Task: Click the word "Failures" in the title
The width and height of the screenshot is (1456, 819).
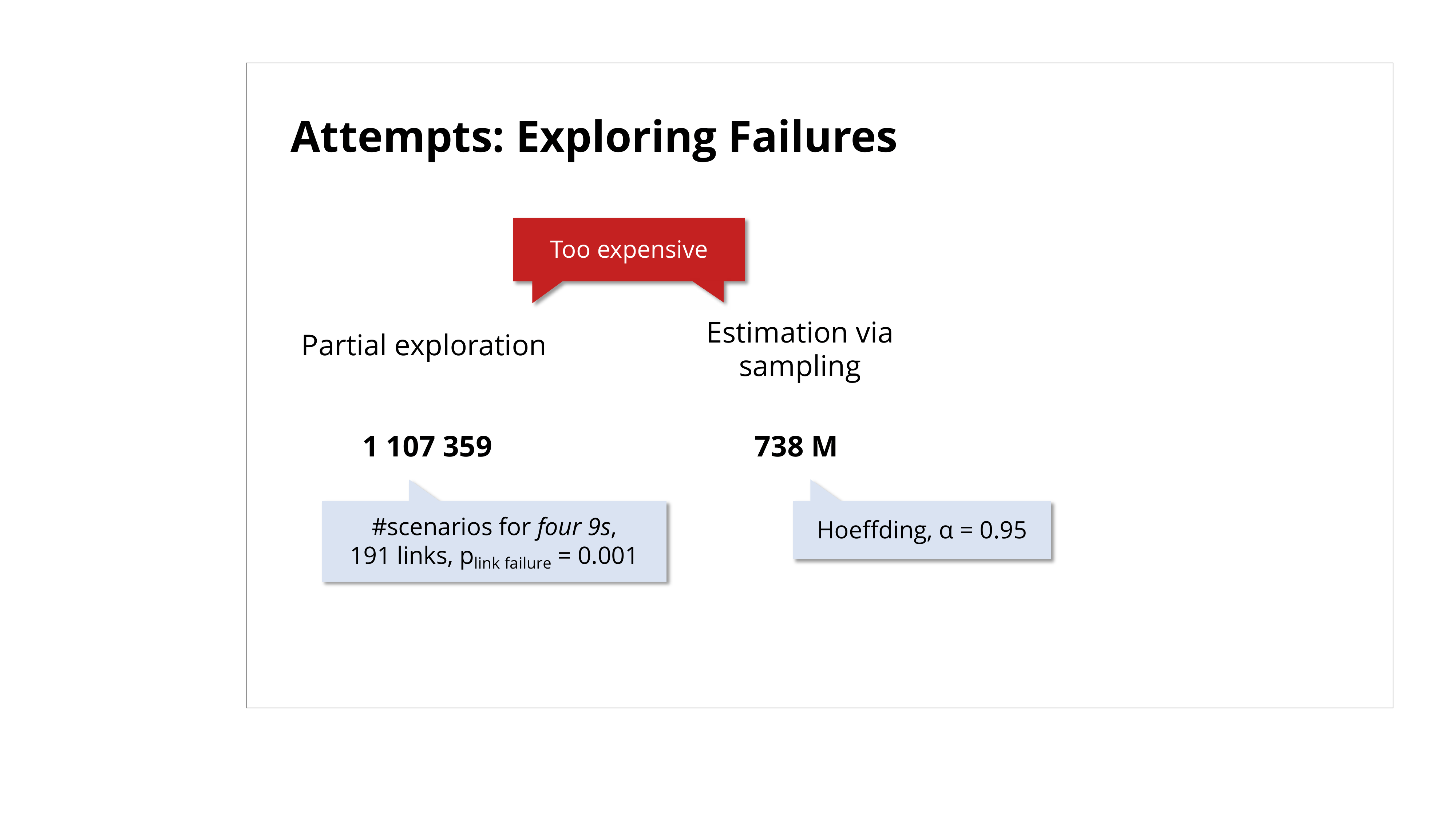Action: click(x=812, y=137)
